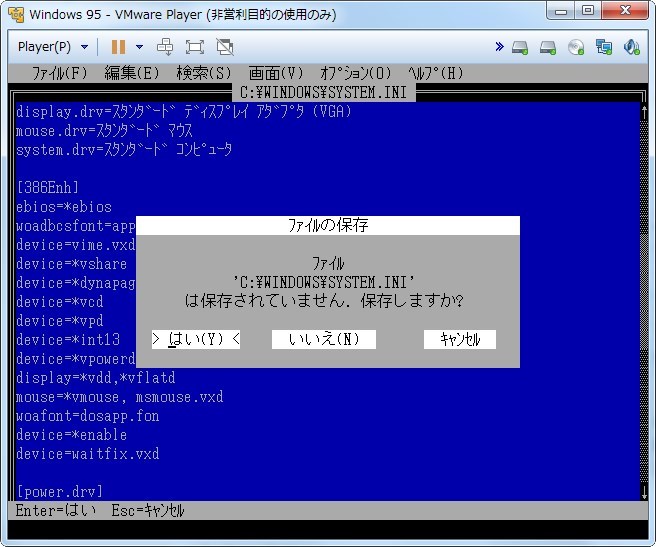Click the network adapter icon
The height and width of the screenshot is (547, 656).
coord(604,47)
